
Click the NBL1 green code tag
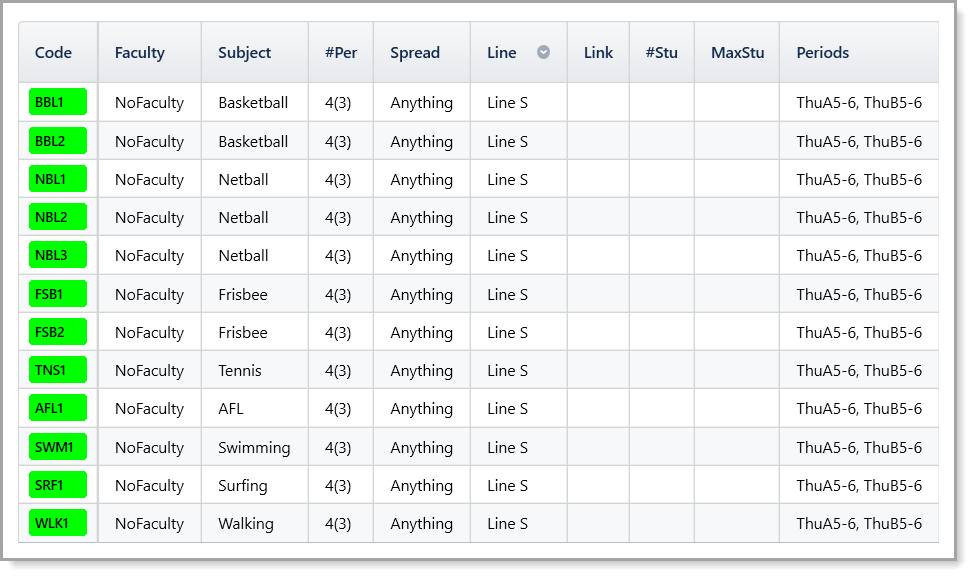[58, 180]
